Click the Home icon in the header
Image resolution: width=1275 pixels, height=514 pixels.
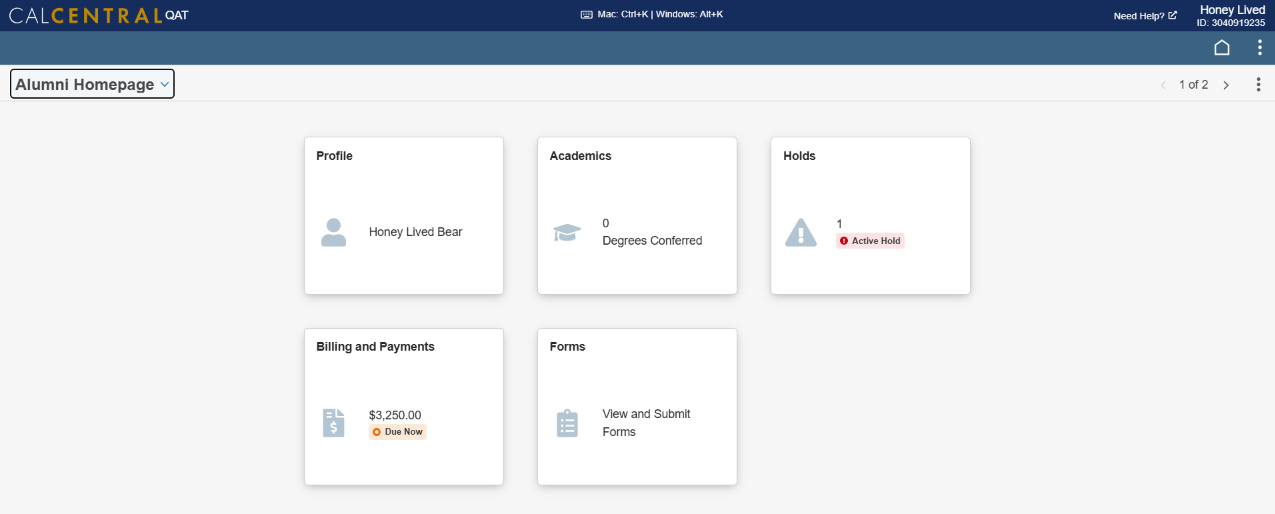(x=1221, y=48)
